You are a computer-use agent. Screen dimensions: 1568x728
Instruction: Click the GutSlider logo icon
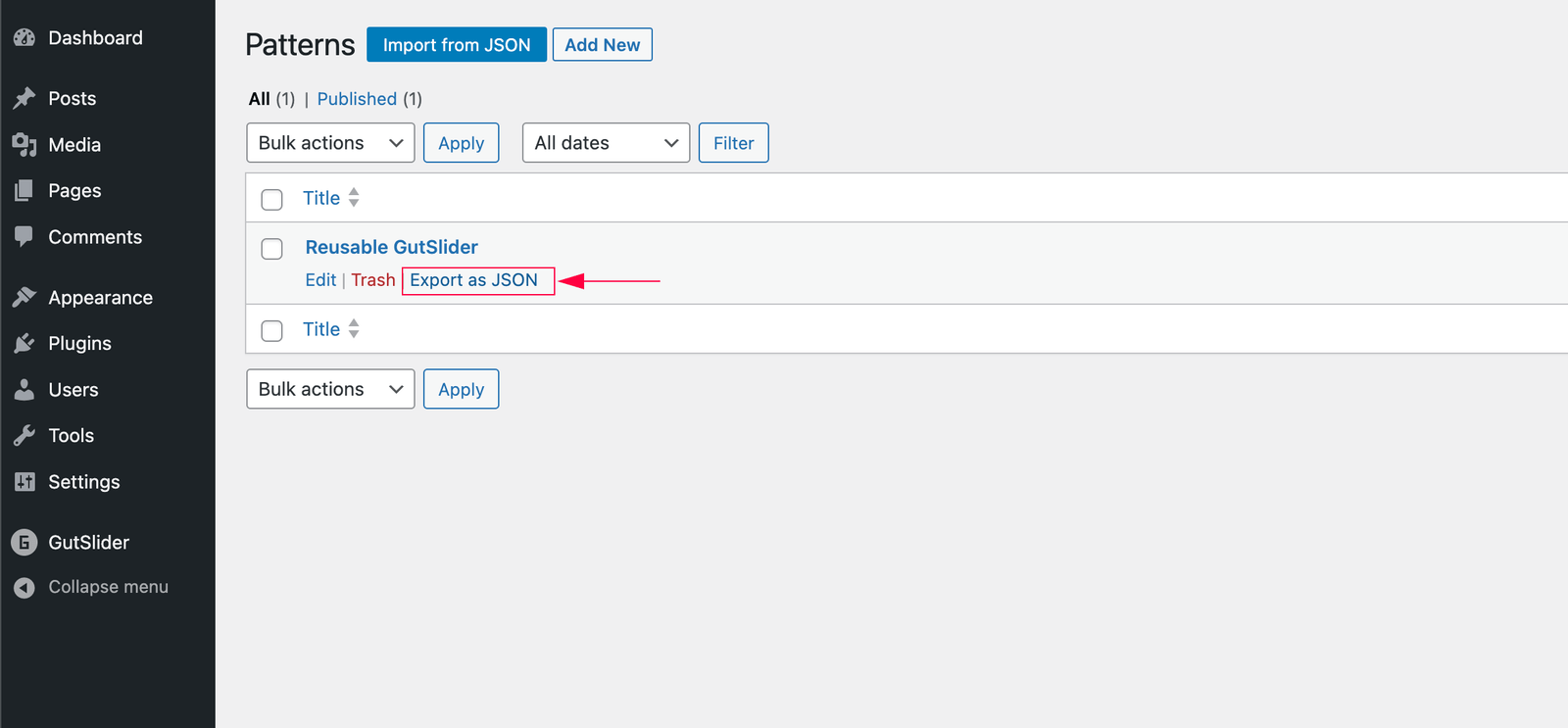tap(24, 542)
